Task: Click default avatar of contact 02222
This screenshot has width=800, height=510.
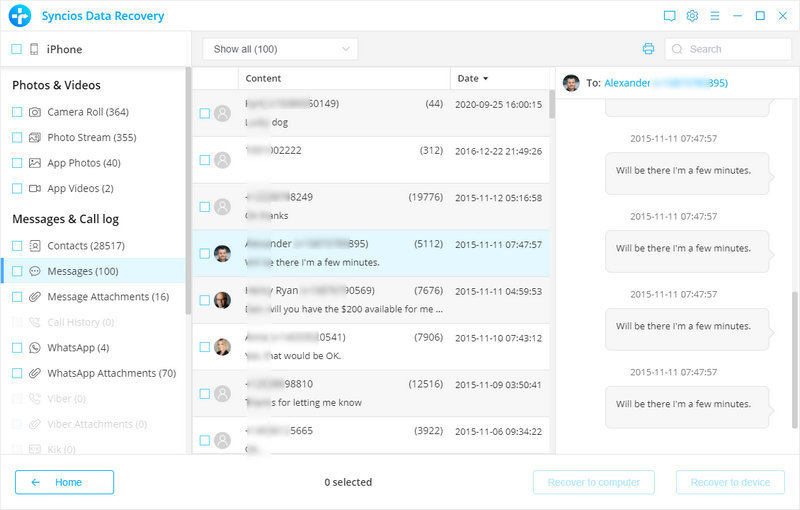Action: [222, 160]
